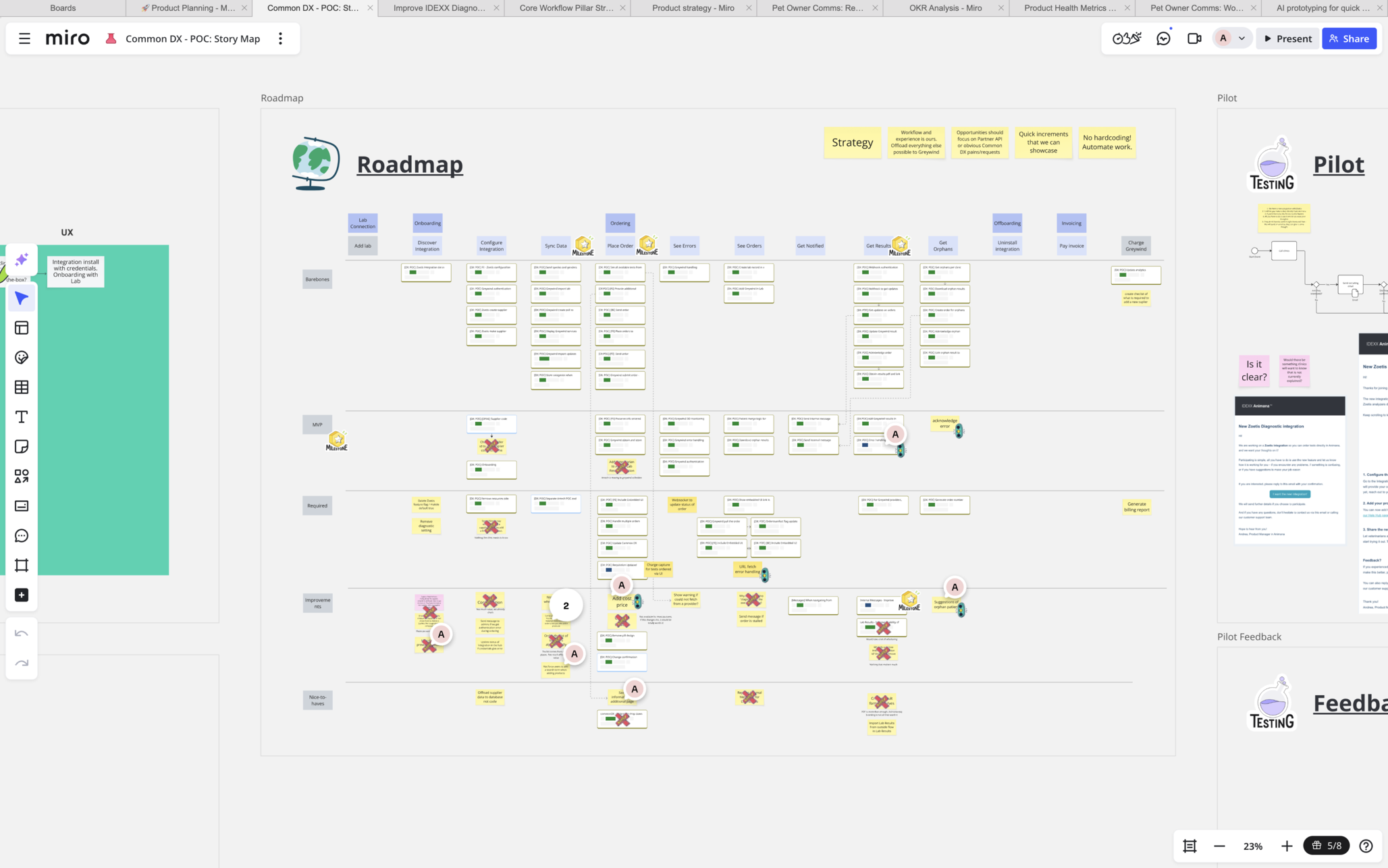Select the Charge Greywind card
This screenshot has width=1388, height=868.
pyautogui.click(x=1136, y=246)
